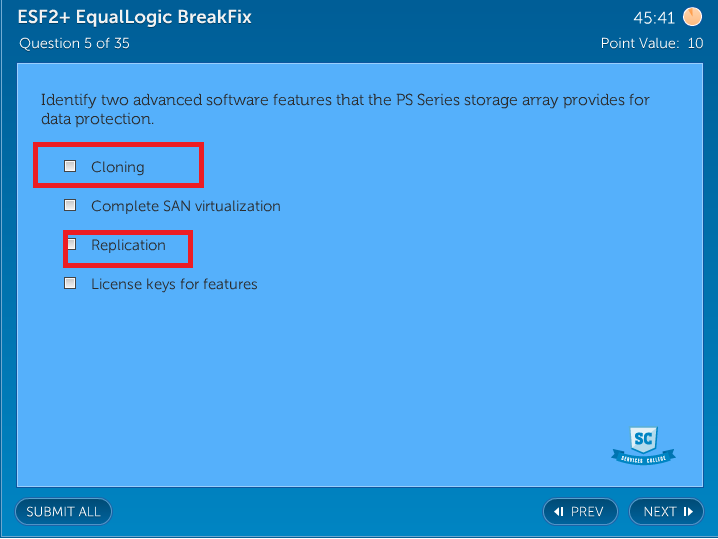
Task: Click the Cloning answer label text
Action: tap(118, 167)
